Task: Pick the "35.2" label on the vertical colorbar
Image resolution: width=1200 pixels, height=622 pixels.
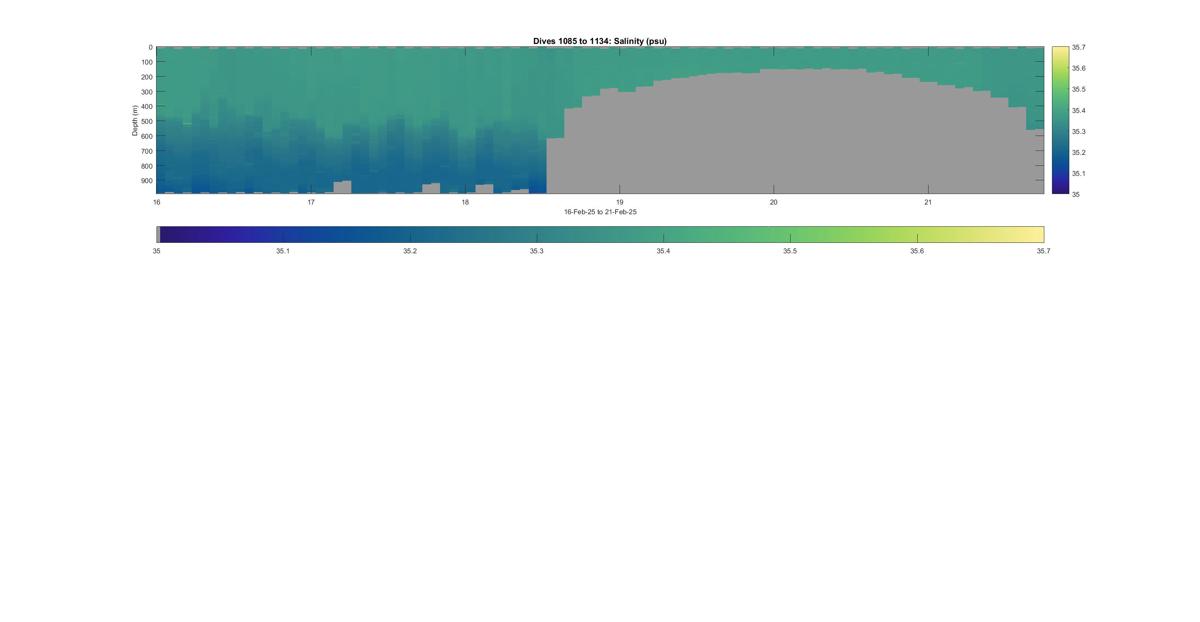Action: (1078, 152)
